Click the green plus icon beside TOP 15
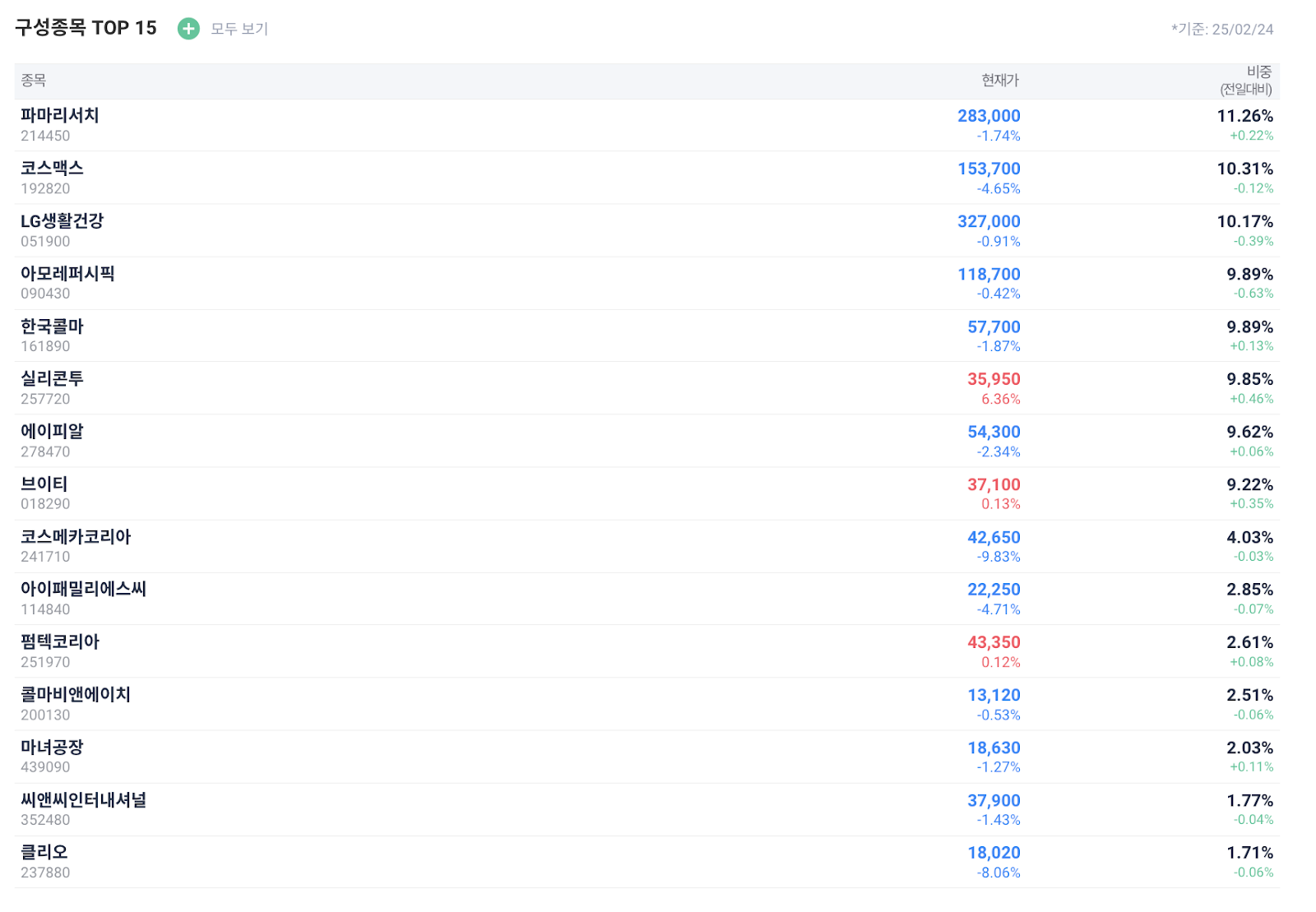The width and height of the screenshot is (1316, 912). tap(188, 29)
